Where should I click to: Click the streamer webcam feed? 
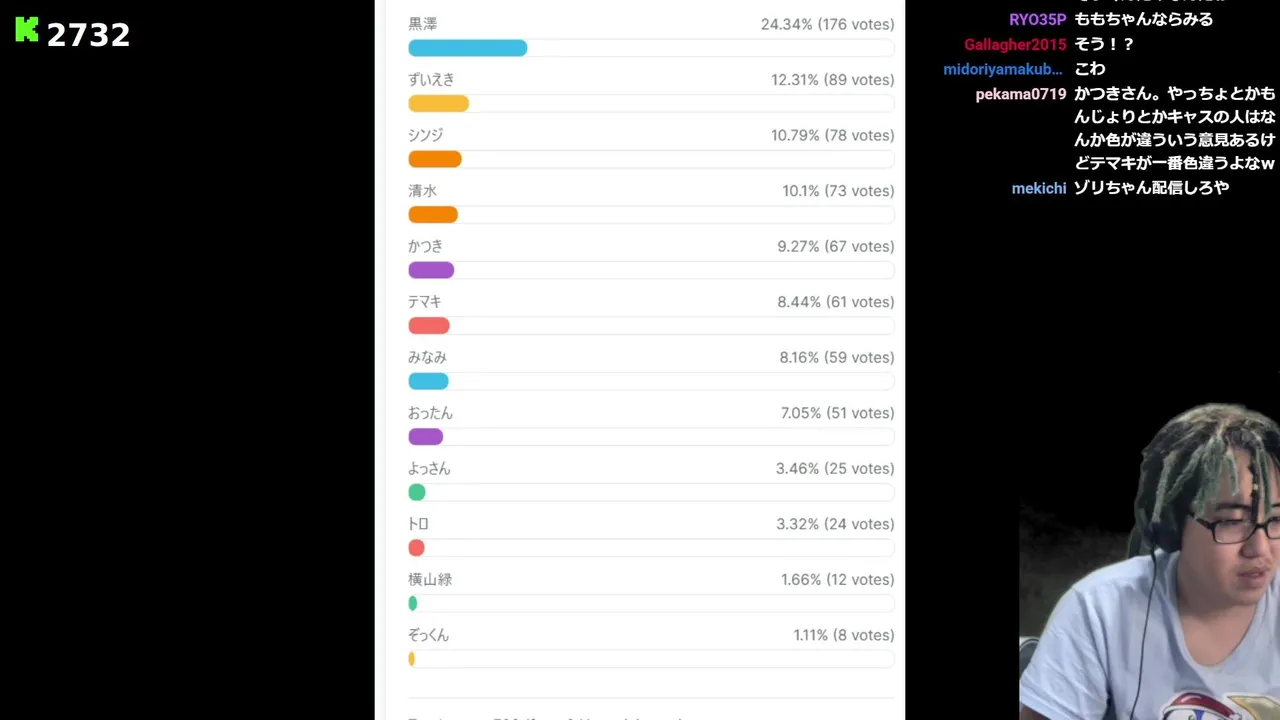click(x=1150, y=570)
